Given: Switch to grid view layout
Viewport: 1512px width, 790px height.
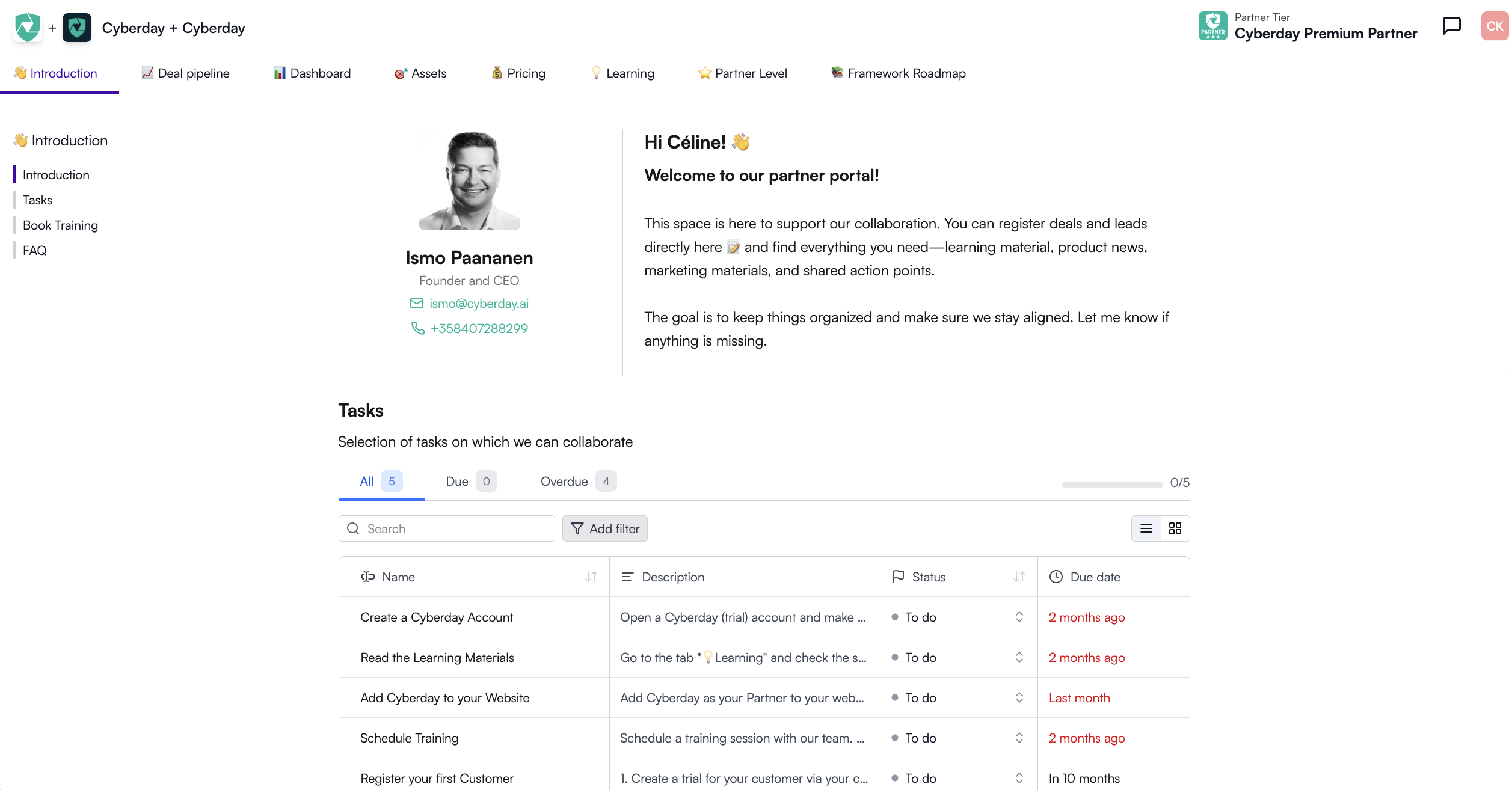Looking at the screenshot, I should 1175,528.
